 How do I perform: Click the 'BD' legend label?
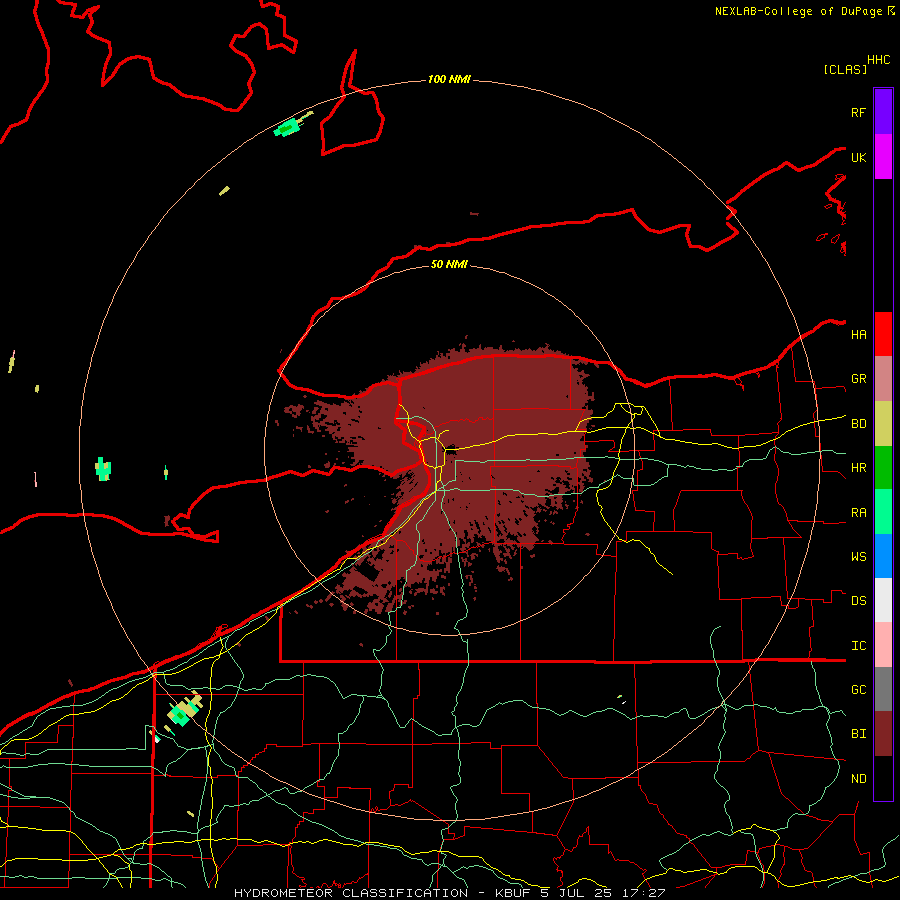858,424
